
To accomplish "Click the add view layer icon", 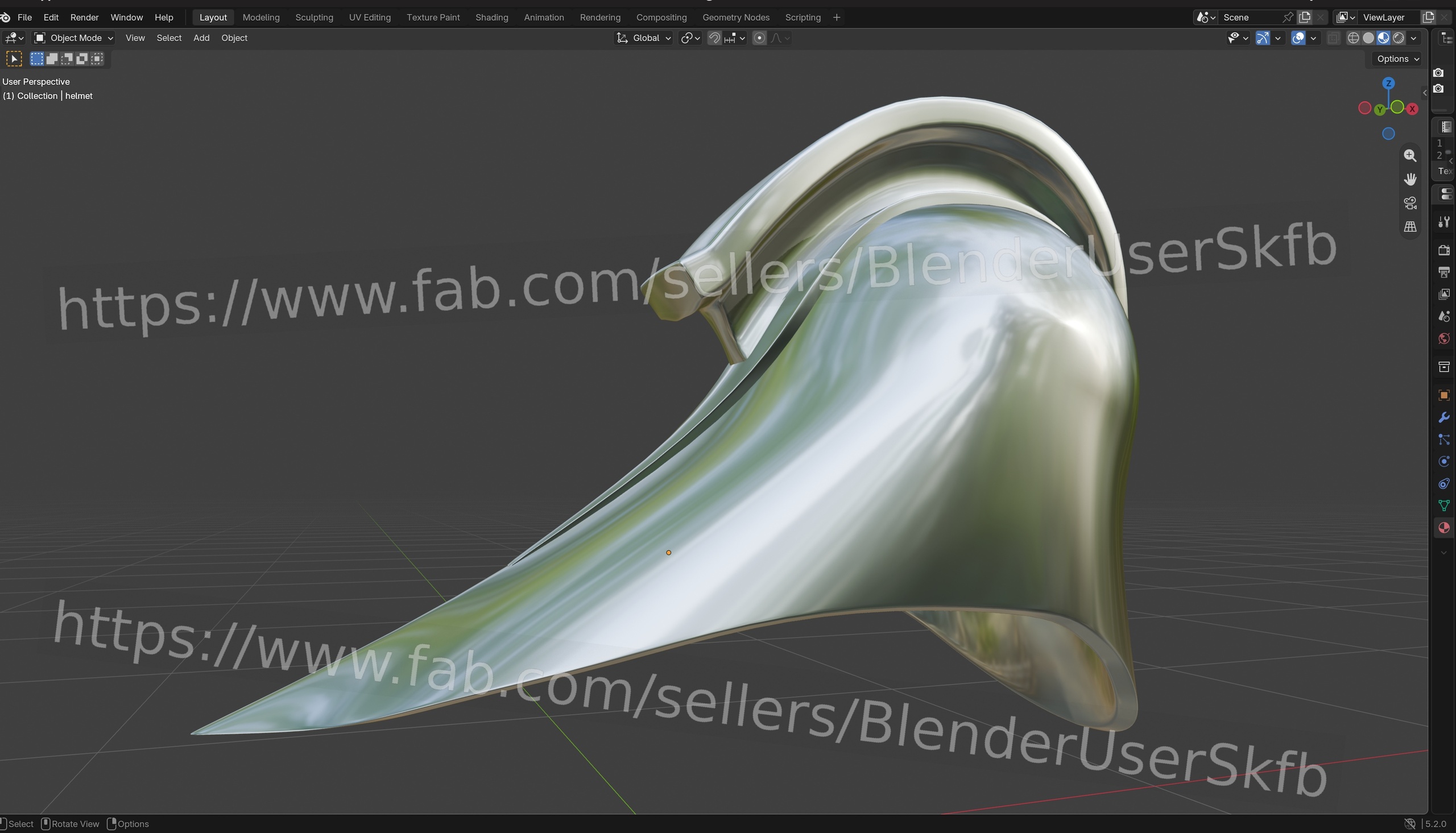I will pos(1428,17).
